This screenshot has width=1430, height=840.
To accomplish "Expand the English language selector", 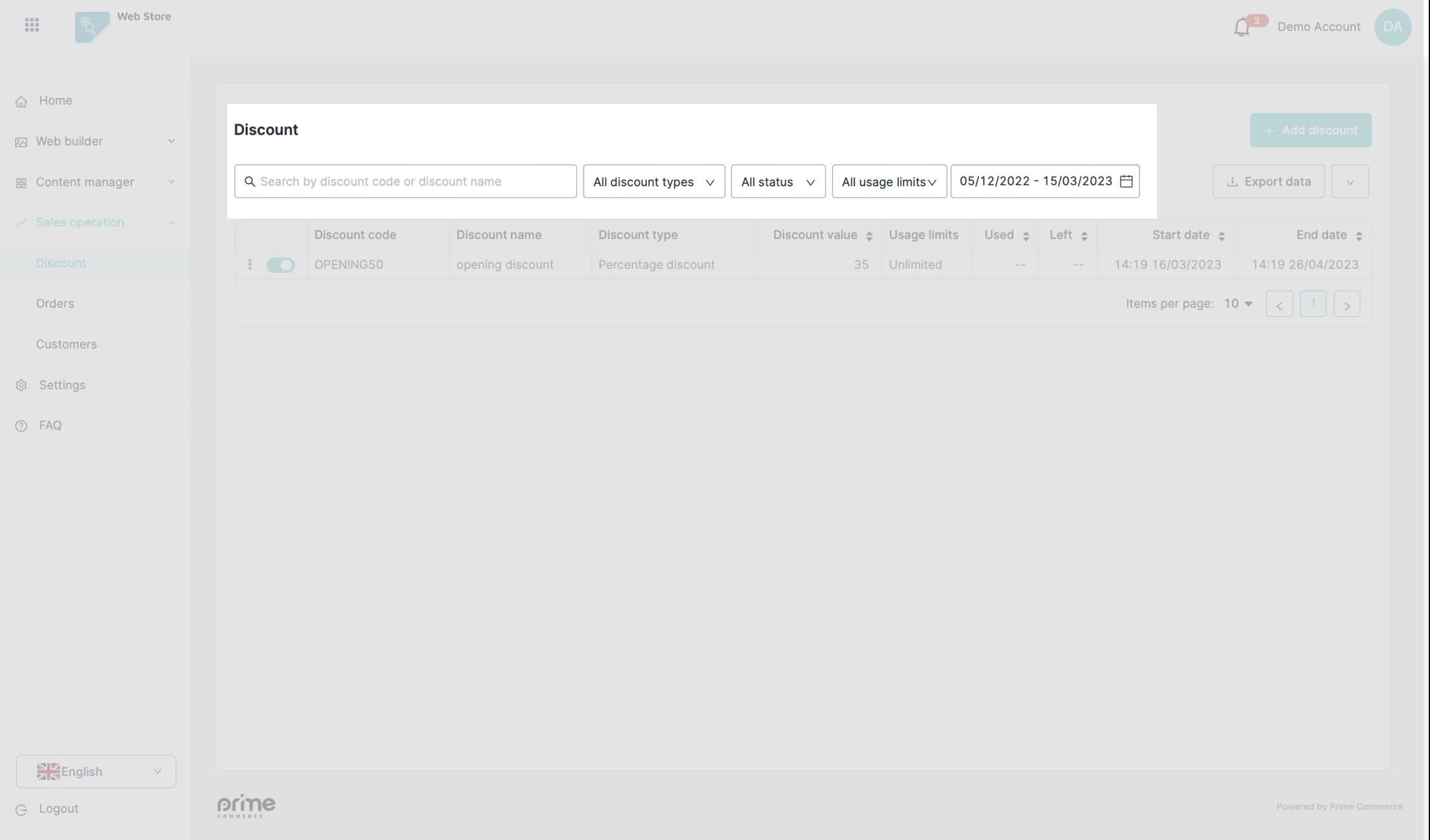I will pos(96,771).
